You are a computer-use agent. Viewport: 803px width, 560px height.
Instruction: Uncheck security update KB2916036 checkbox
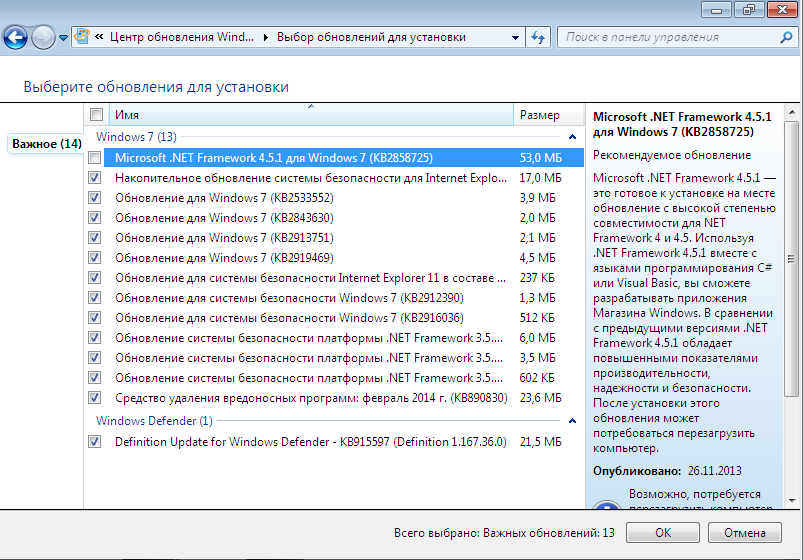[94, 318]
